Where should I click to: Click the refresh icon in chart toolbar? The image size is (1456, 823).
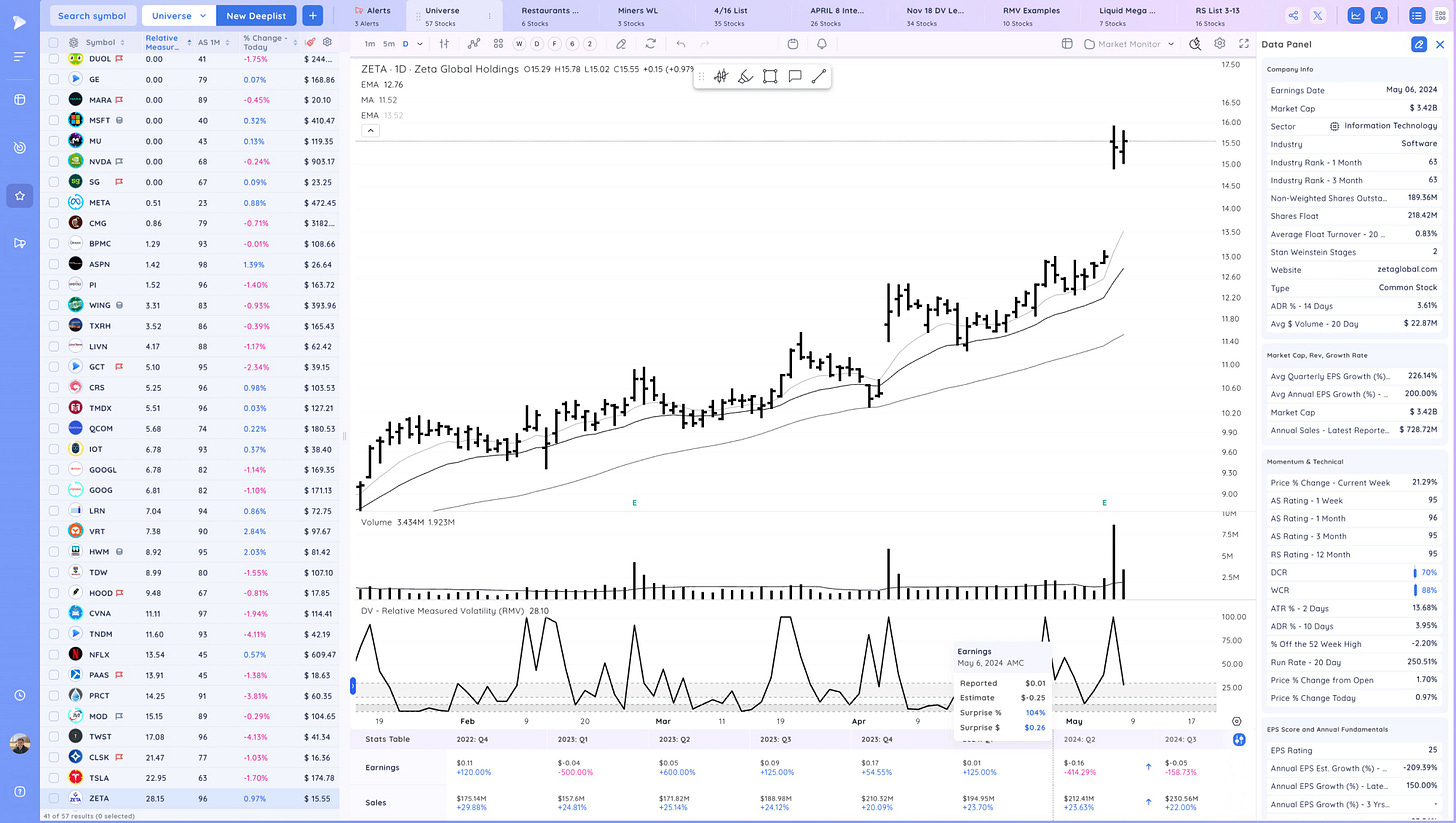(651, 44)
